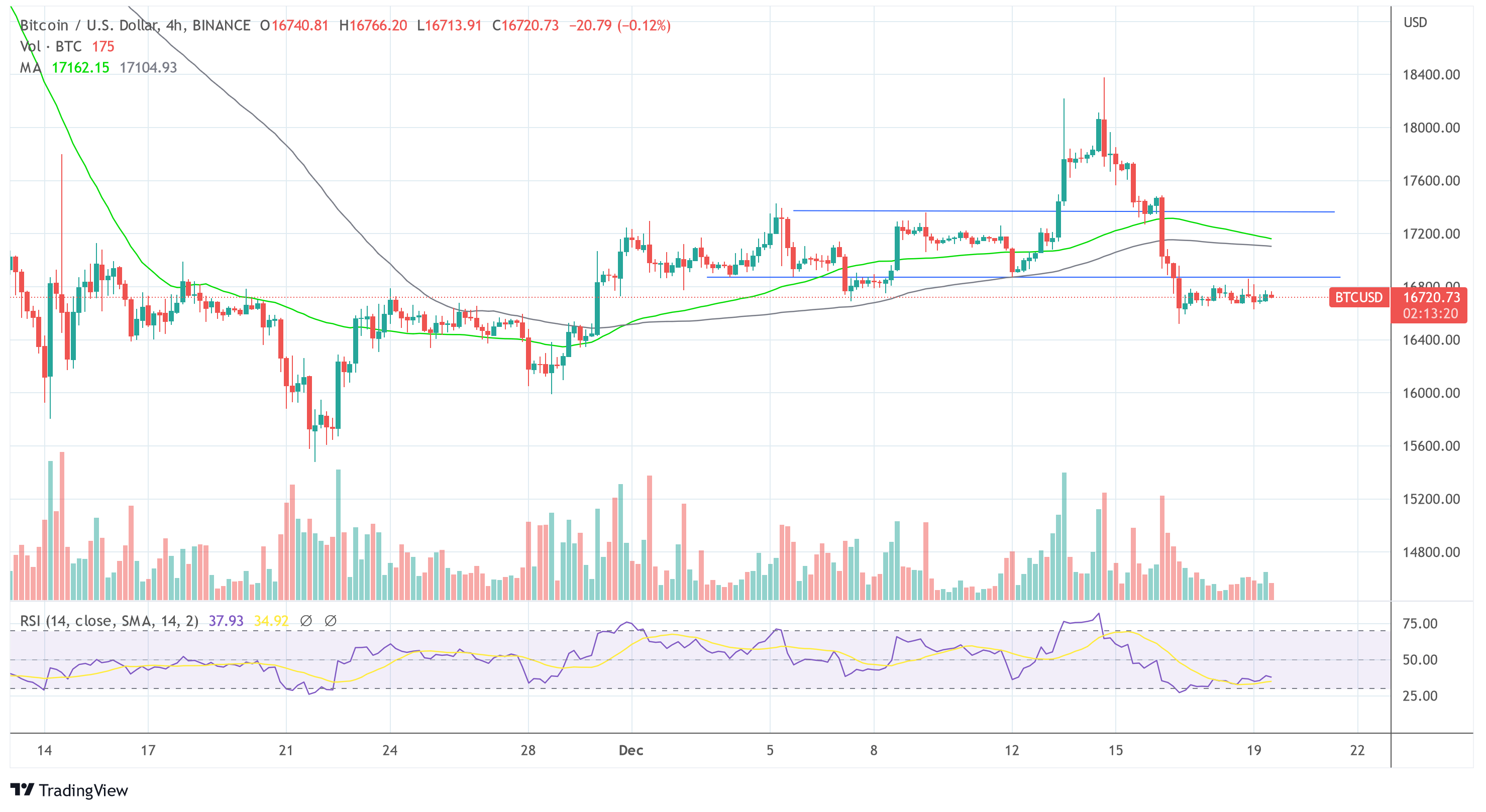Click the date label 24 on time axis

pos(390,750)
